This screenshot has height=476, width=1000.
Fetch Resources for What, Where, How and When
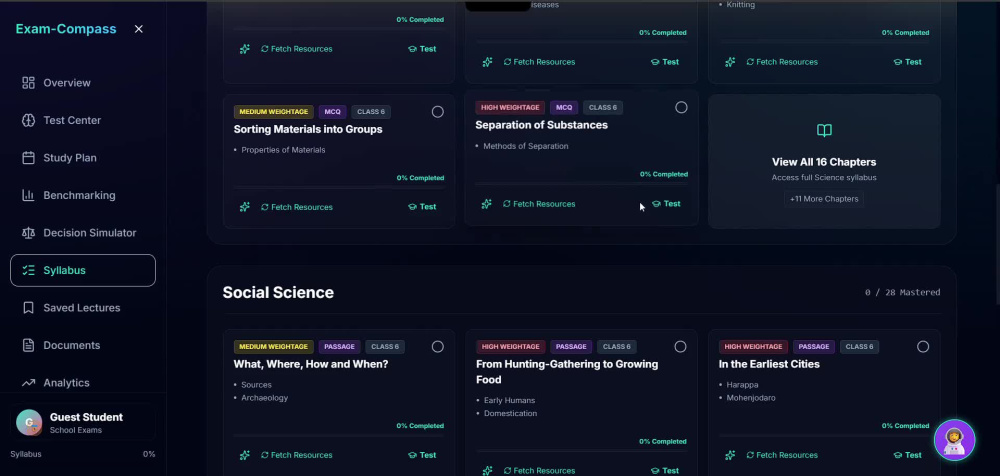(297, 455)
